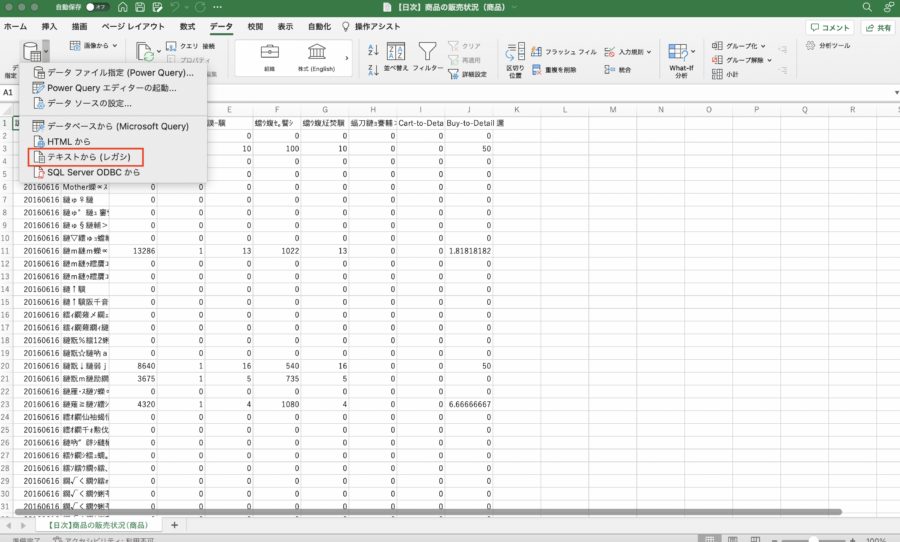This screenshot has width=900, height=542.
Task: Toggle the Get Data dropdown arrow
Action: 46,52
